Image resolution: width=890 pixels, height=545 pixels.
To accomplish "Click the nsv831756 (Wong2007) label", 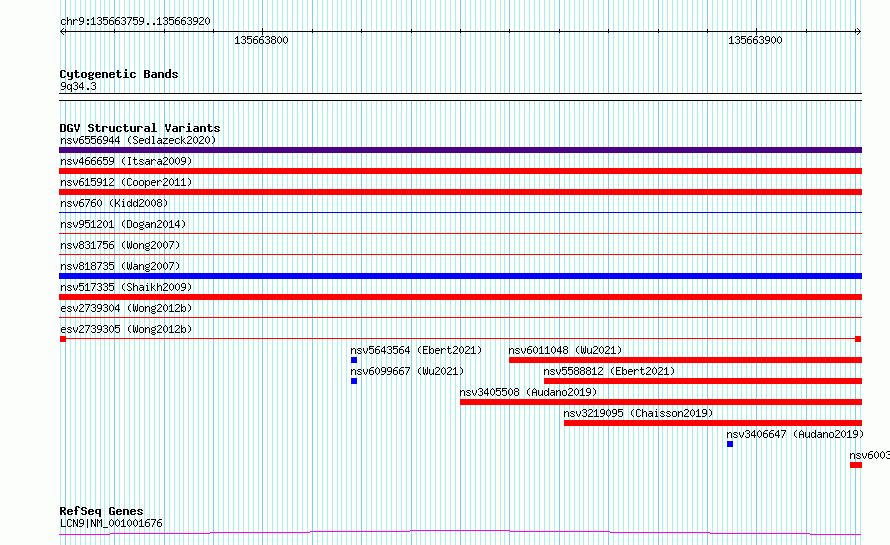I will 120,245.
